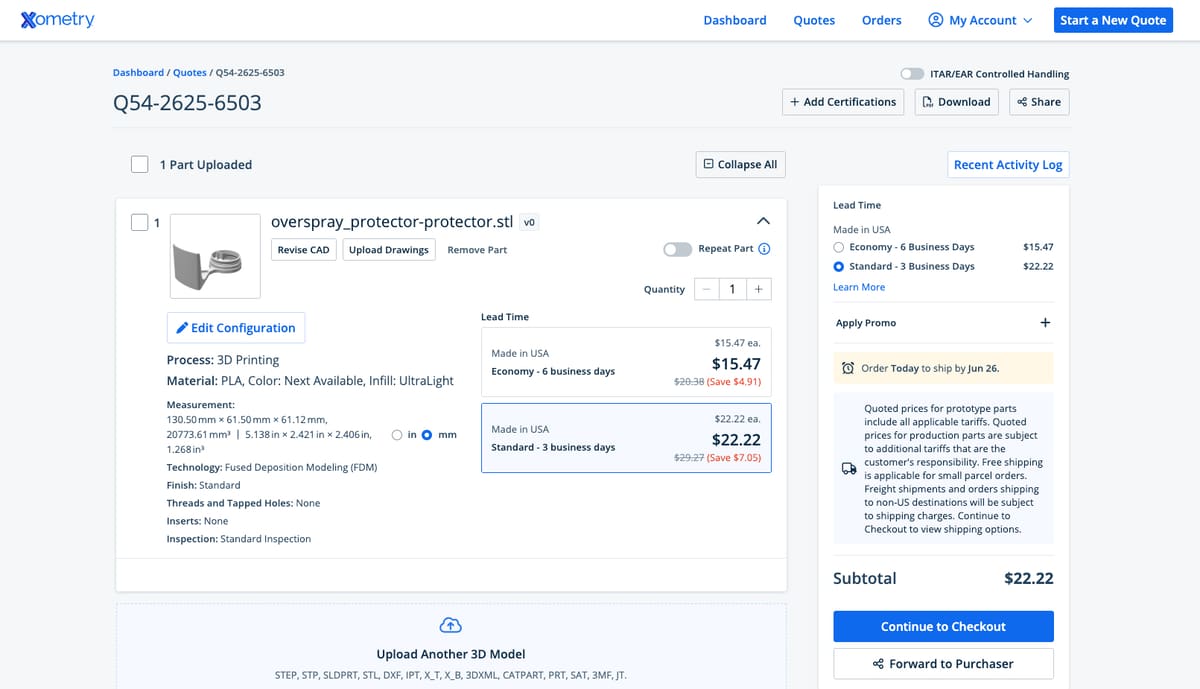Click the Share nodes icon

1021,102
